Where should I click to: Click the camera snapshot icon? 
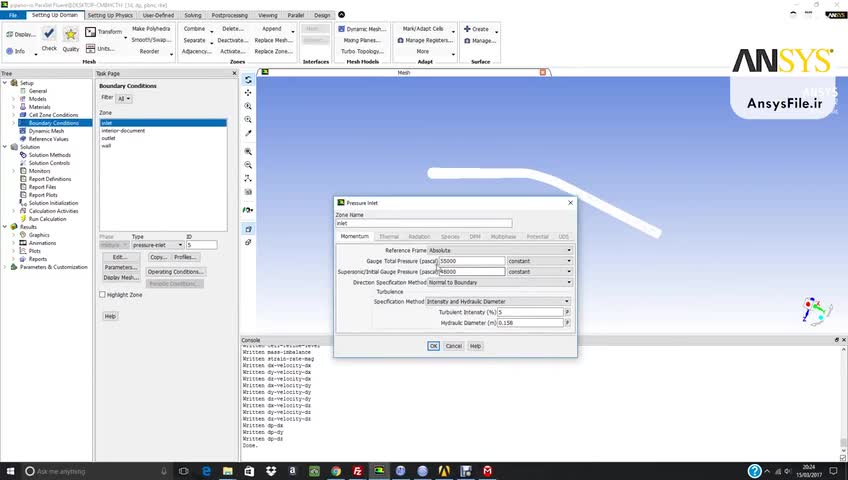(248, 192)
